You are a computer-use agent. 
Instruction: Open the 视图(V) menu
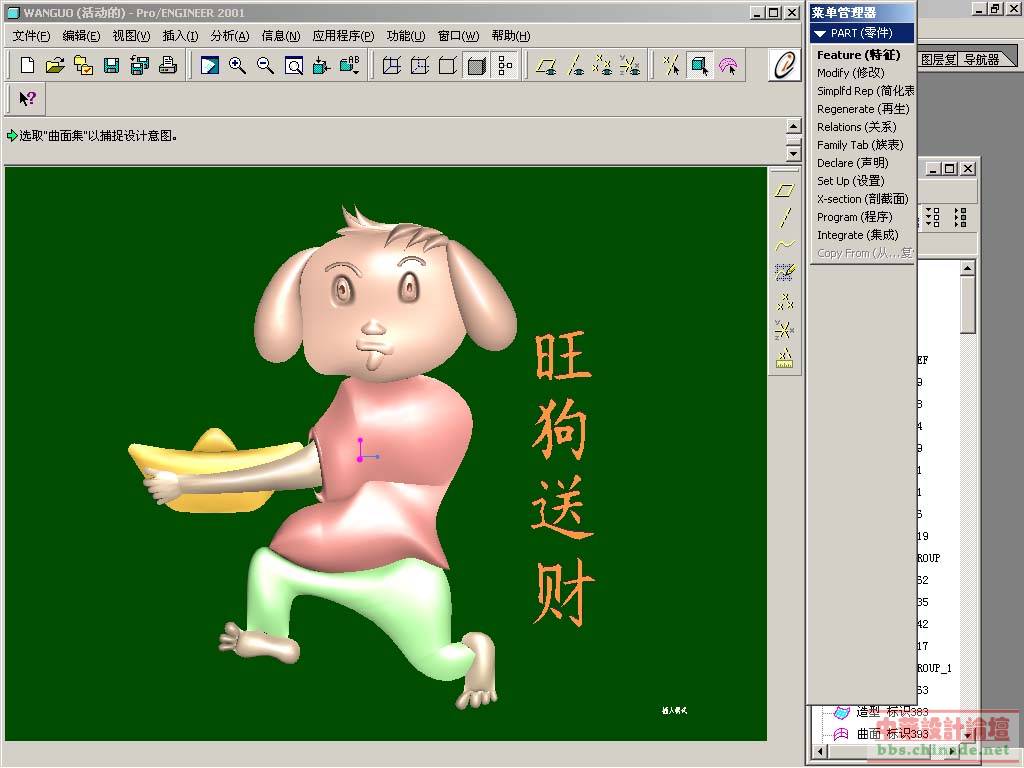pyautogui.click(x=131, y=36)
